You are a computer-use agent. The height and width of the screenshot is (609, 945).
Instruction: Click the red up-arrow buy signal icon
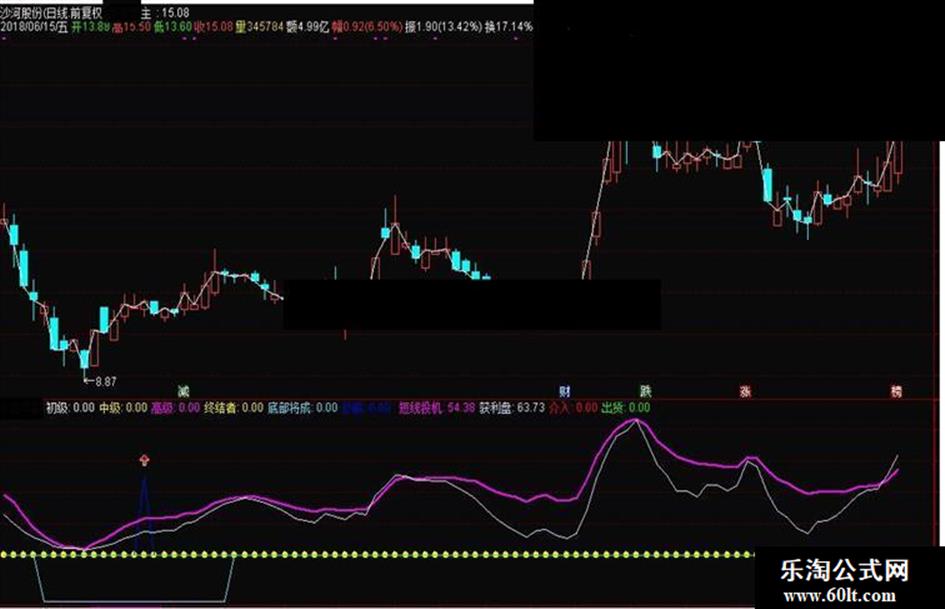144,461
